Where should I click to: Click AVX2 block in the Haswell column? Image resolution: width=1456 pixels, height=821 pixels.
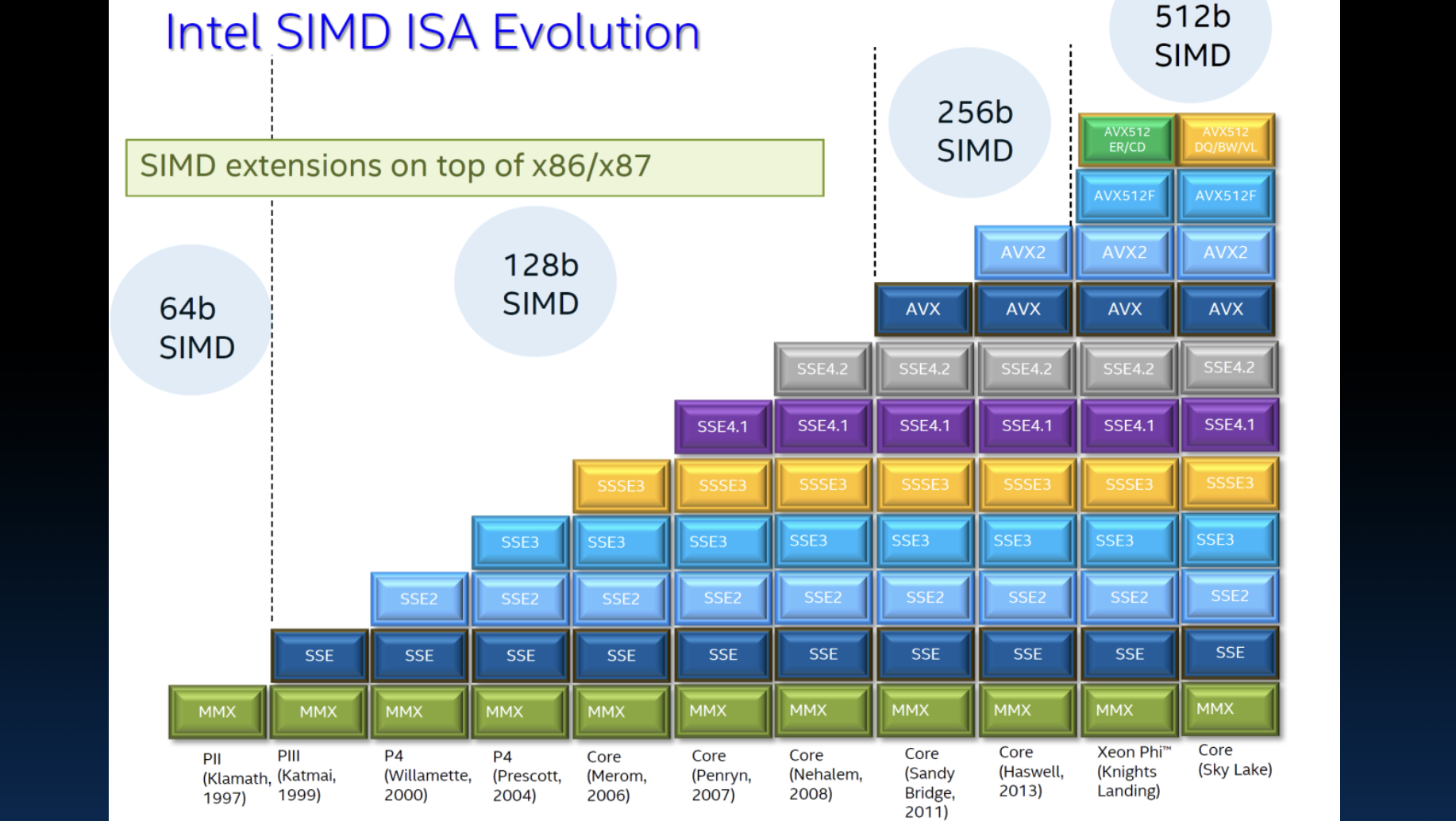click(1023, 252)
